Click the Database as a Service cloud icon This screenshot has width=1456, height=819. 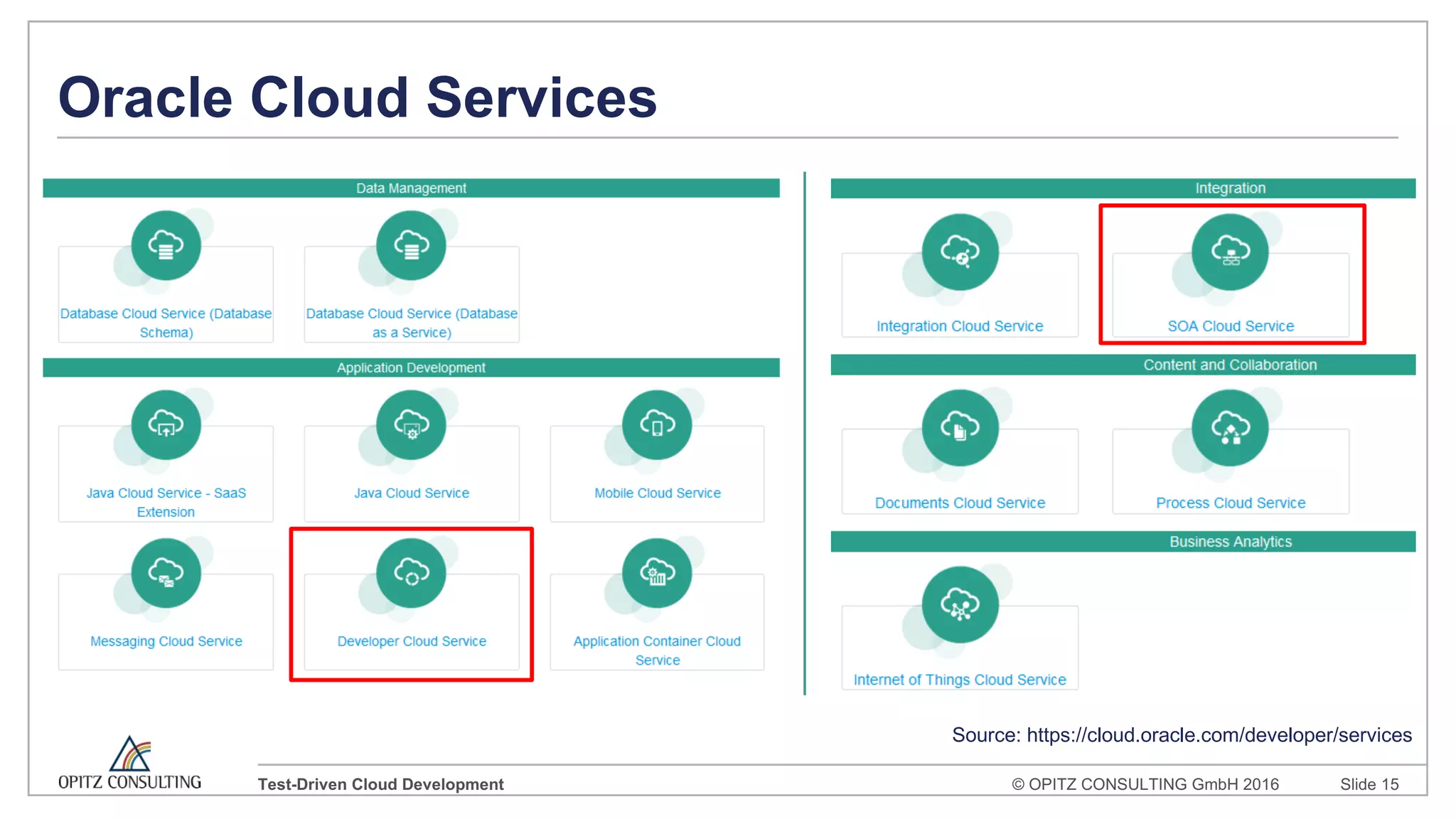pos(411,245)
